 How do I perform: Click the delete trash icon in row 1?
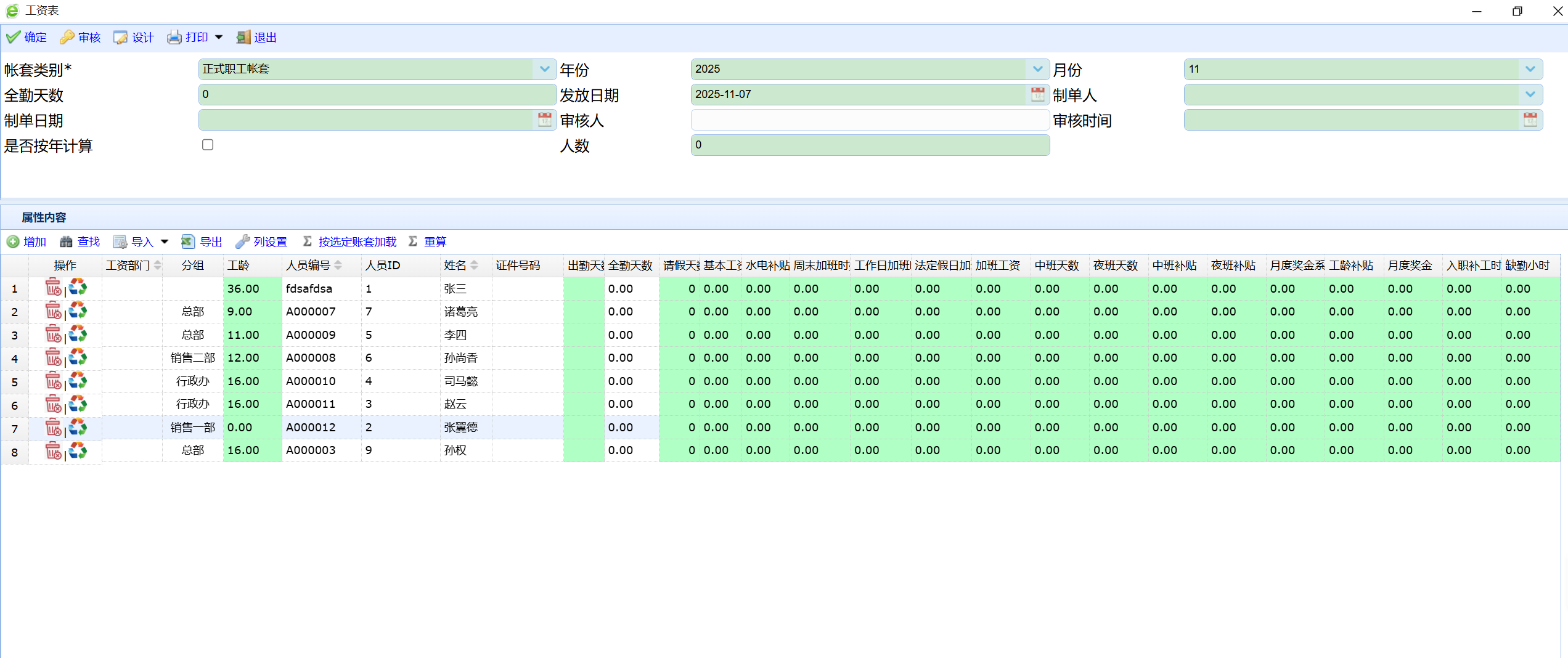pyautogui.click(x=53, y=288)
